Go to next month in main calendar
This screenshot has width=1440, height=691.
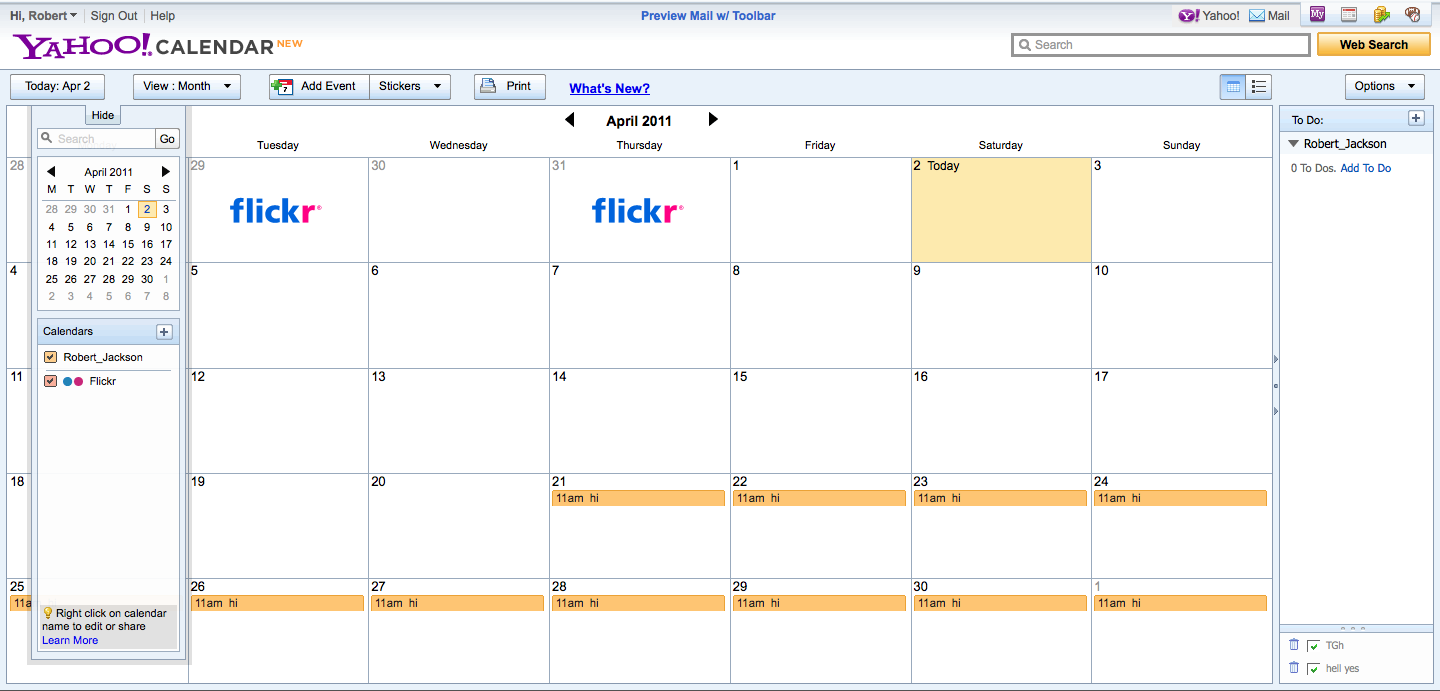coord(713,120)
